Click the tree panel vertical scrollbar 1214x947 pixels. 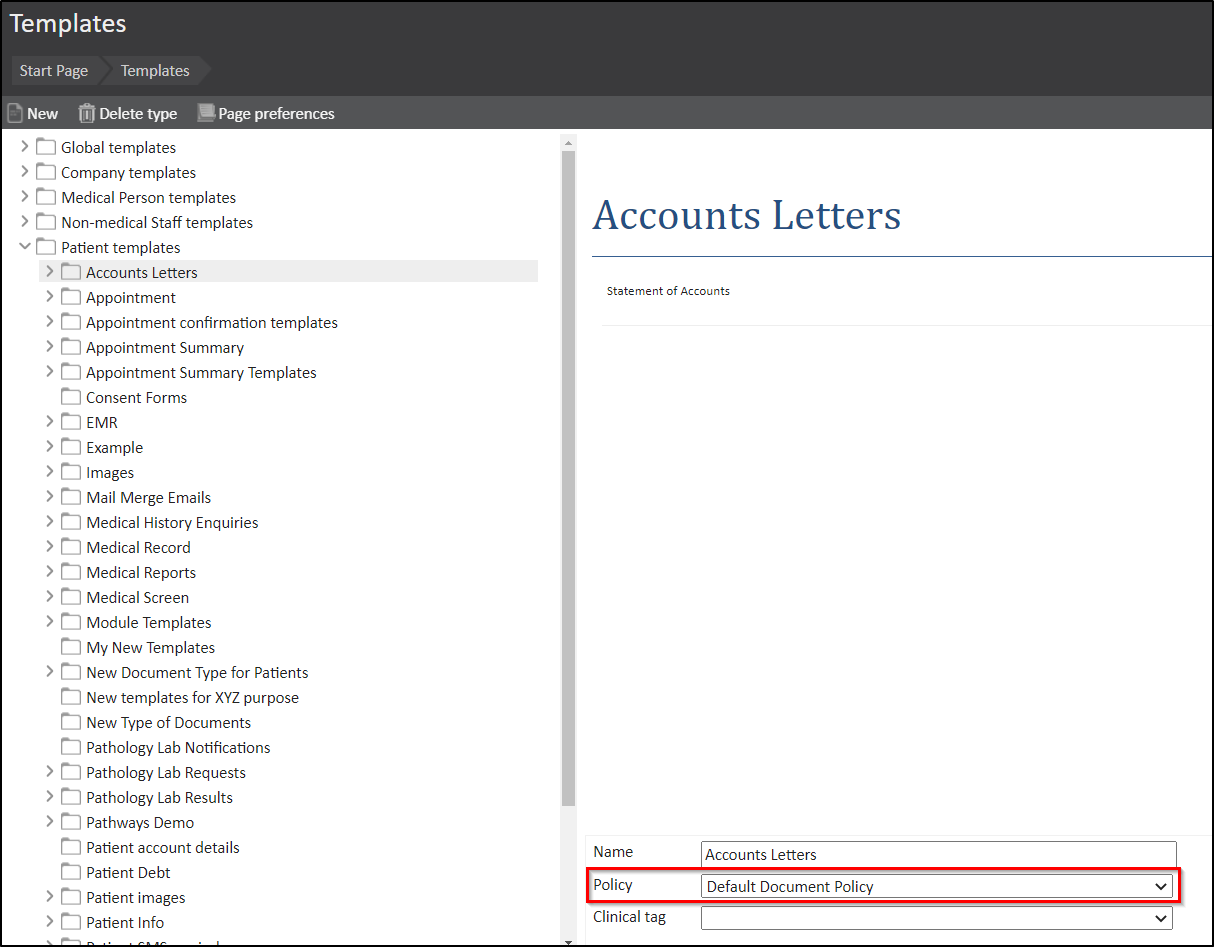pos(568,478)
